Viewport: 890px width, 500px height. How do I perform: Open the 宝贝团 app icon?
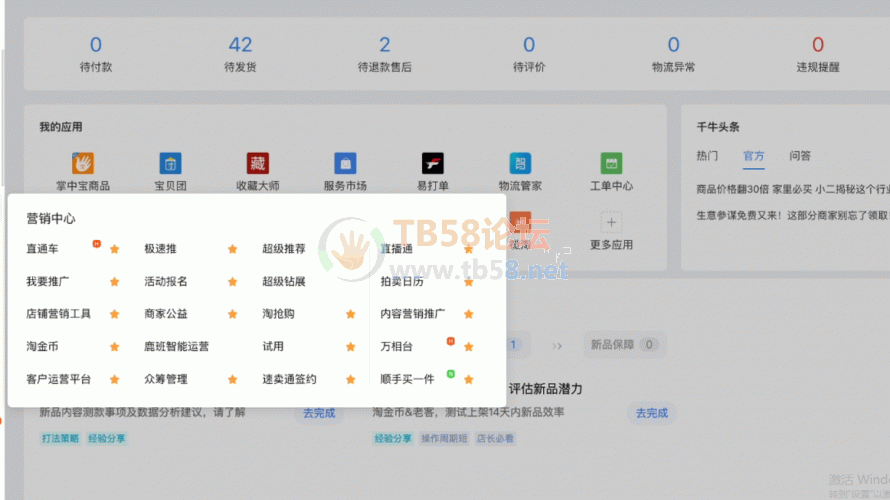pyautogui.click(x=170, y=163)
